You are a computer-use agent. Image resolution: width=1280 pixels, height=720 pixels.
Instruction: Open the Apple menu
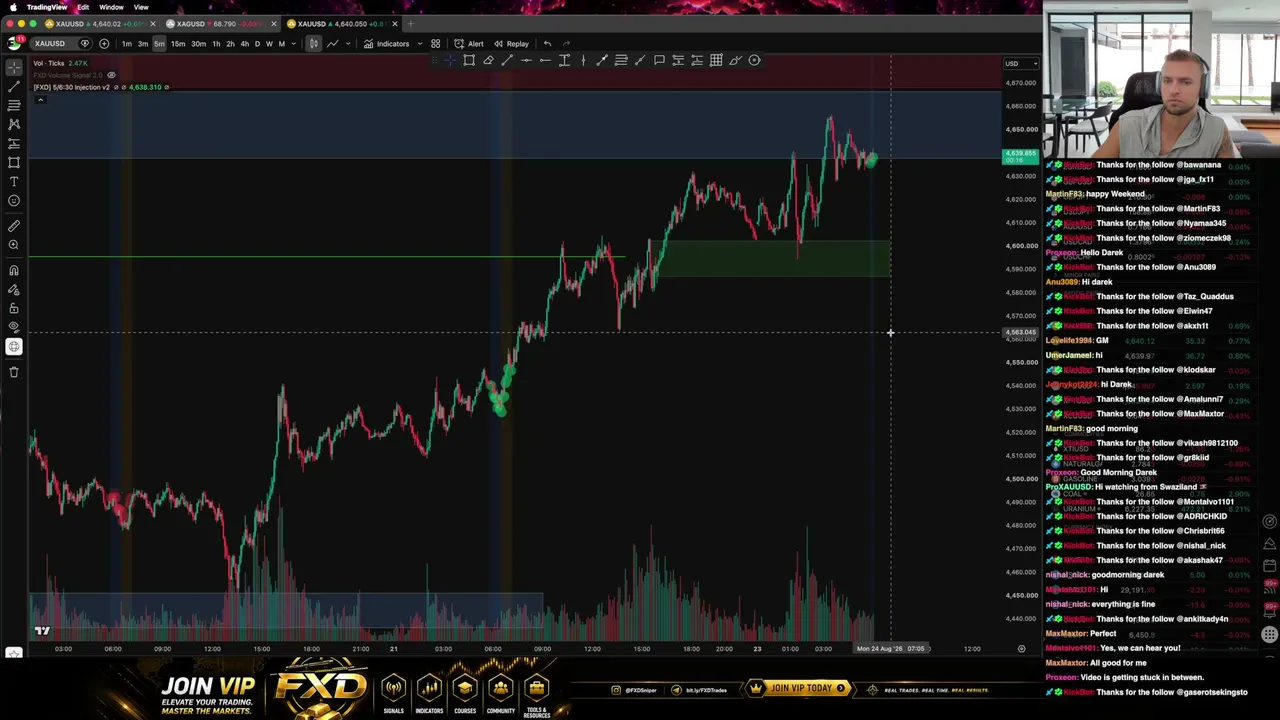(13, 7)
